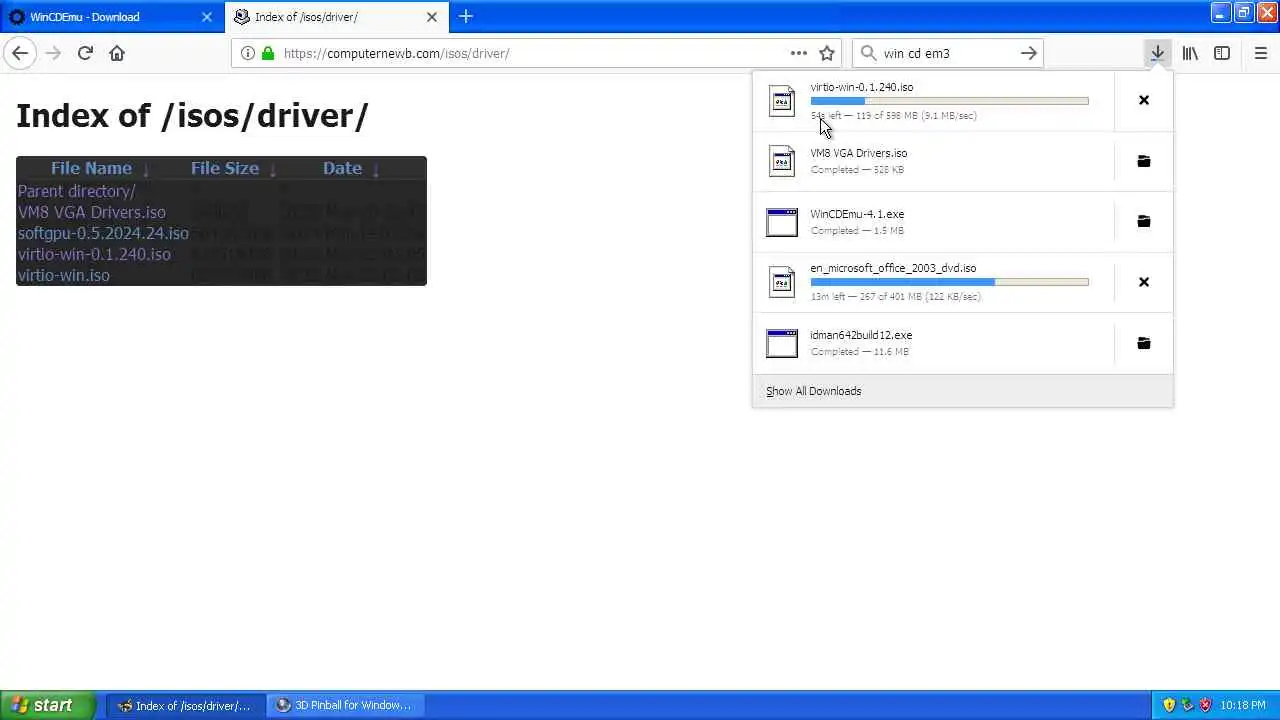Viewport: 1280px width, 720px height.
Task: Open the Library icon in toolbar
Action: tap(1190, 53)
